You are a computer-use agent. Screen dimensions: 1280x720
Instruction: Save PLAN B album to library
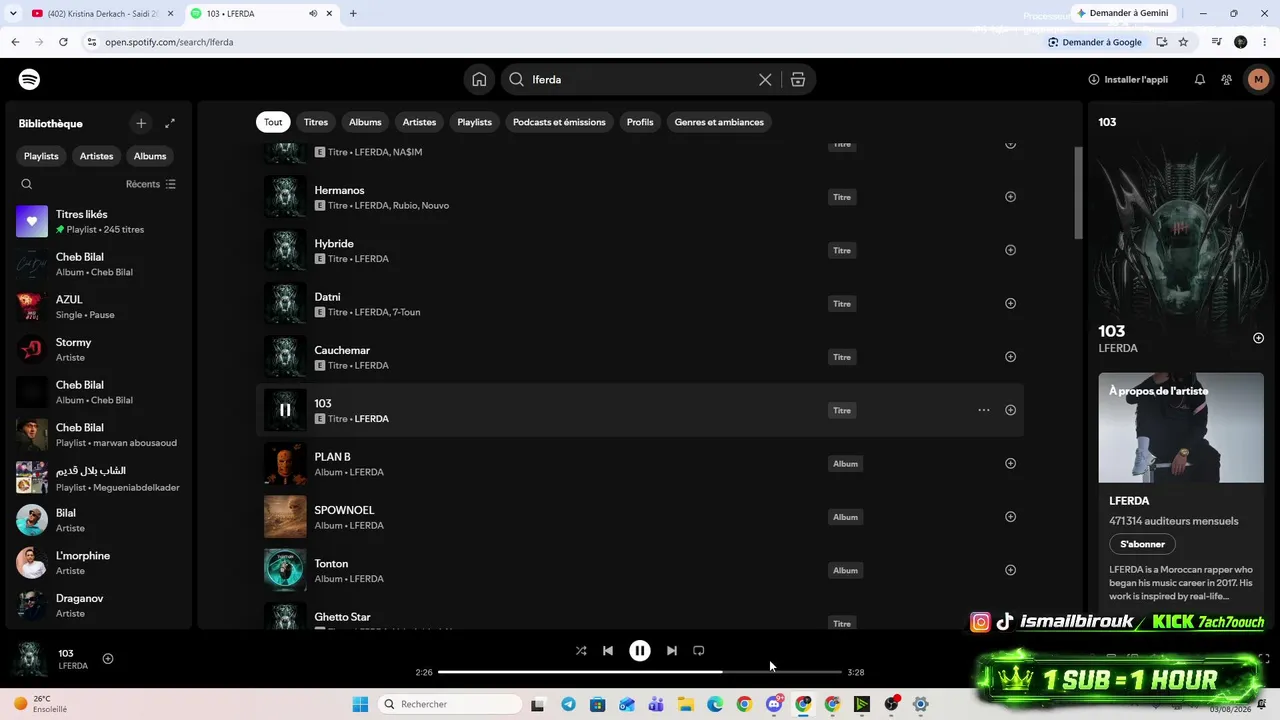tap(1010, 463)
